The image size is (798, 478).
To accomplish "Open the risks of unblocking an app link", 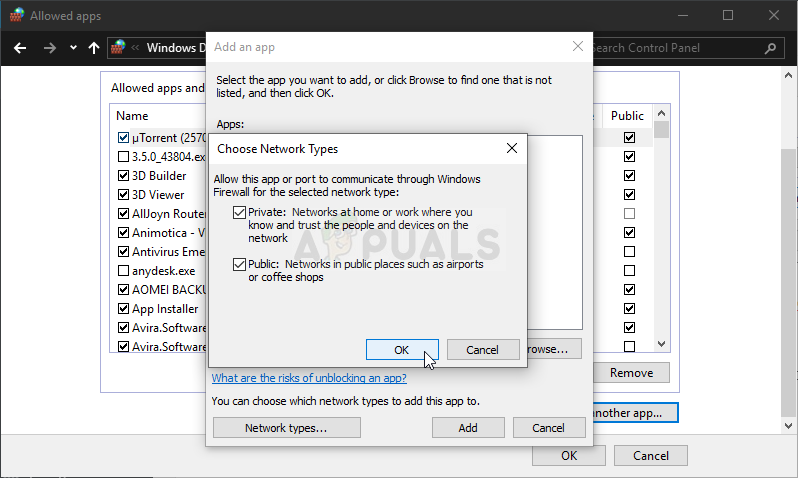I will [x=309, y=378].
